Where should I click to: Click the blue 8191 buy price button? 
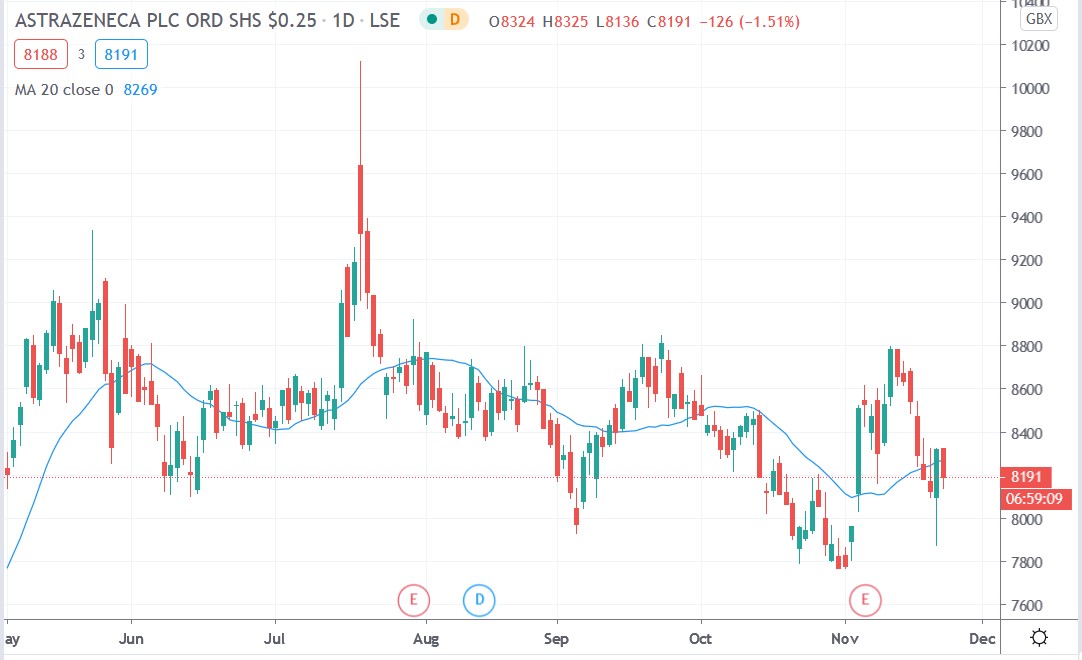(x=121, y=55)
